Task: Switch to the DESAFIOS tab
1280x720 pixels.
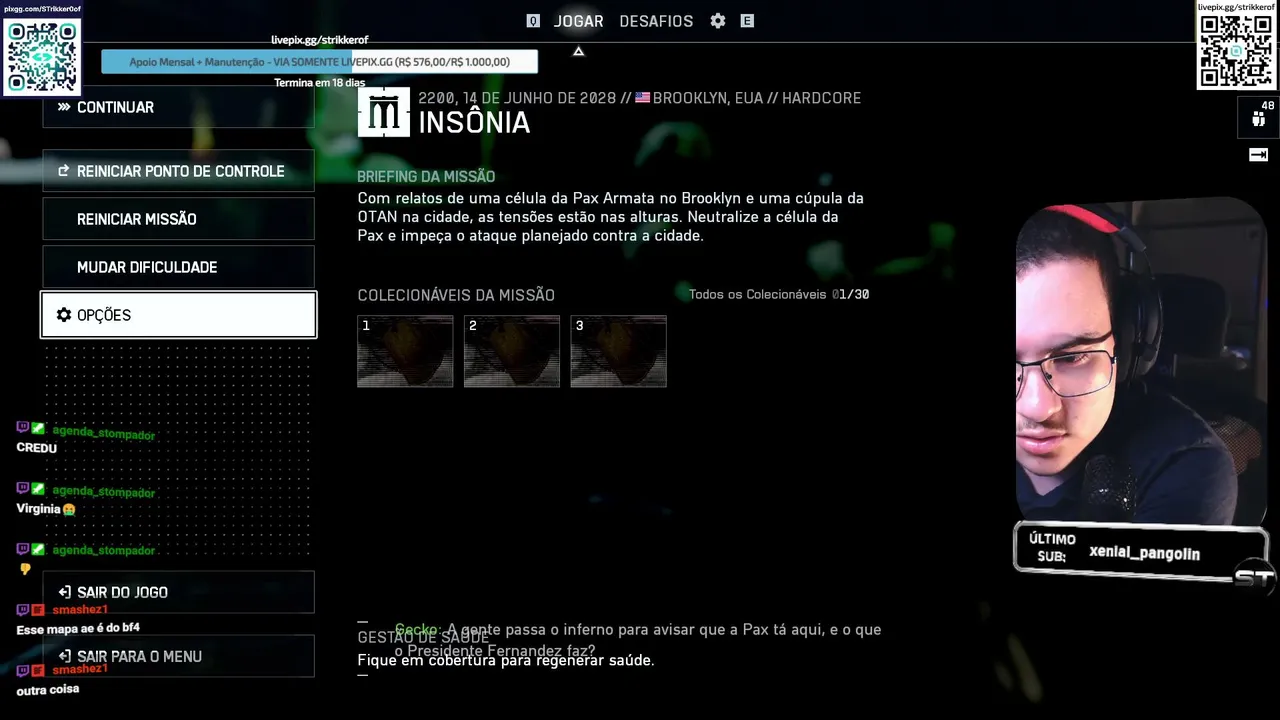Action: tap(656, 21)
